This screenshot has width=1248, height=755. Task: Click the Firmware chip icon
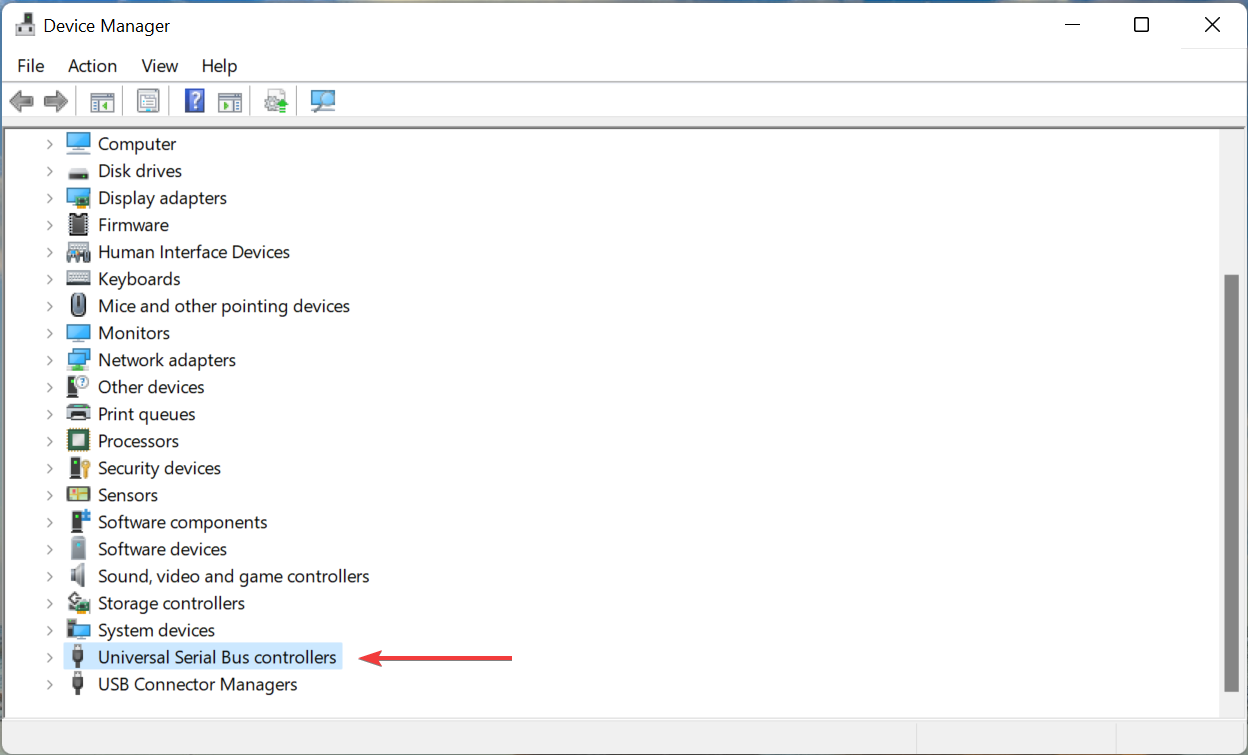tap(78, 225)
